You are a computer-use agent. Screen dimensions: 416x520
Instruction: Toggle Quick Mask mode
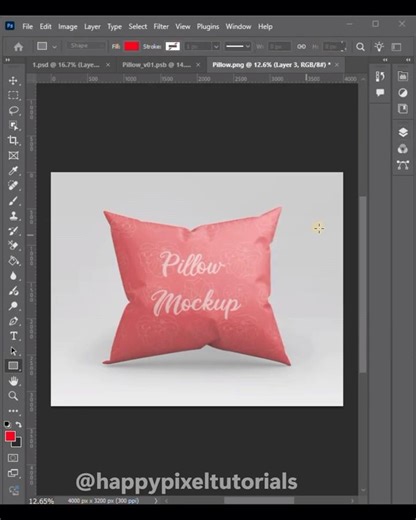click(x=13, y=458)
